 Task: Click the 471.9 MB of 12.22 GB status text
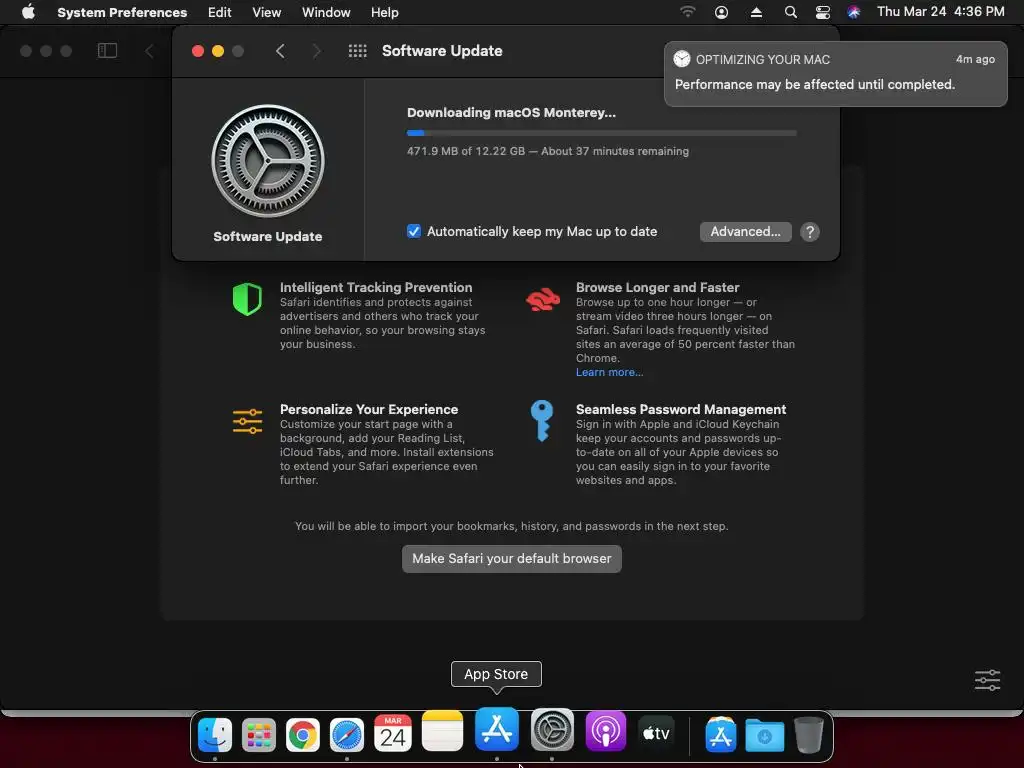tap(548, 151)
